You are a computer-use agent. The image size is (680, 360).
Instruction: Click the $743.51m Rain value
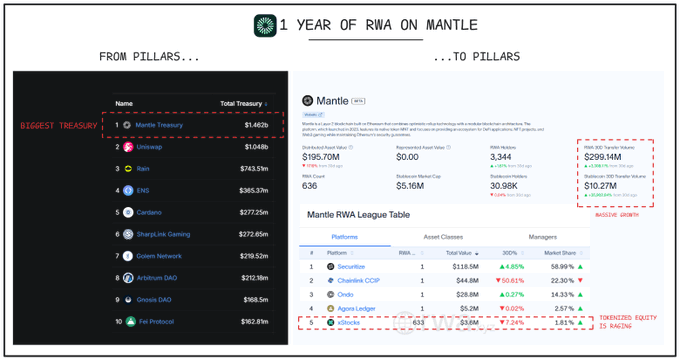click(x=254, y=169)
